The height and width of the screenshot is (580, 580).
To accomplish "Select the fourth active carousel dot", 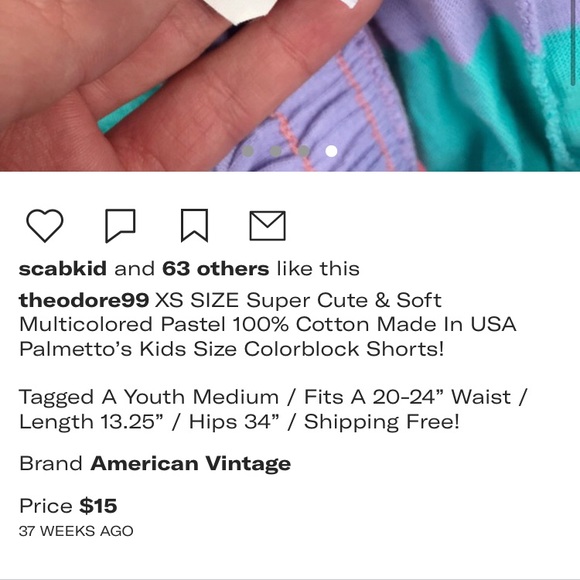I will pyautogui.click(x=331, y=151).
